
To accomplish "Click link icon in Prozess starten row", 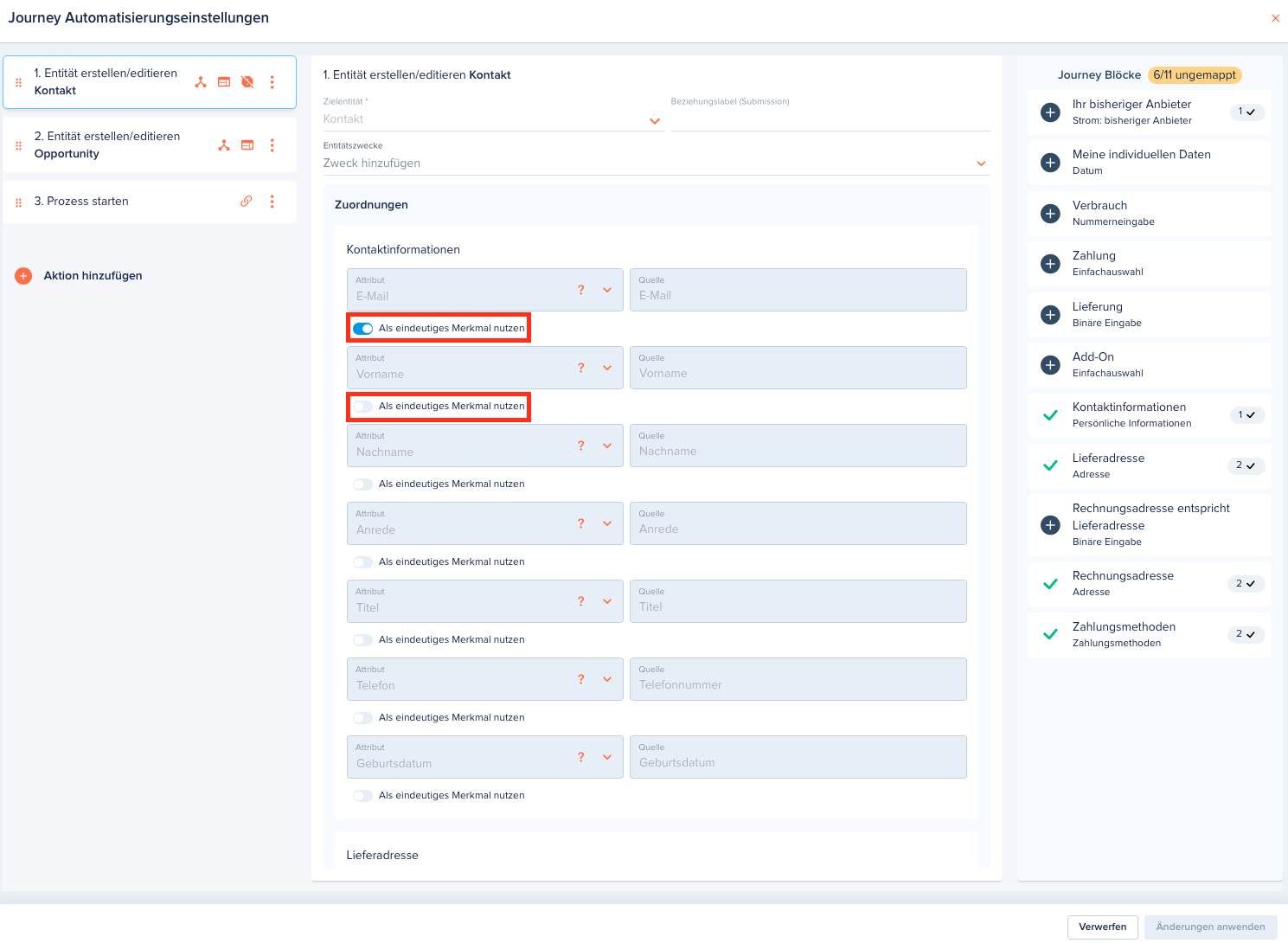I will [x=247, y=202].
